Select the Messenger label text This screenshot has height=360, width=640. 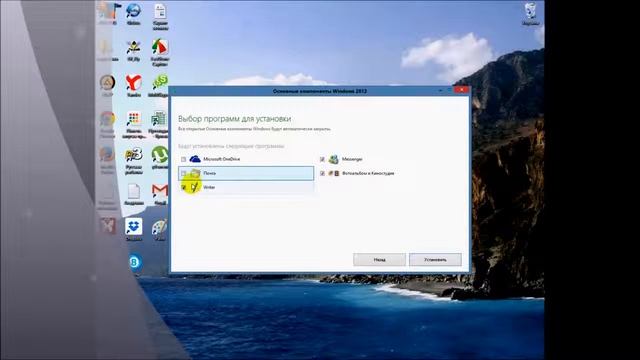[352, 159]
